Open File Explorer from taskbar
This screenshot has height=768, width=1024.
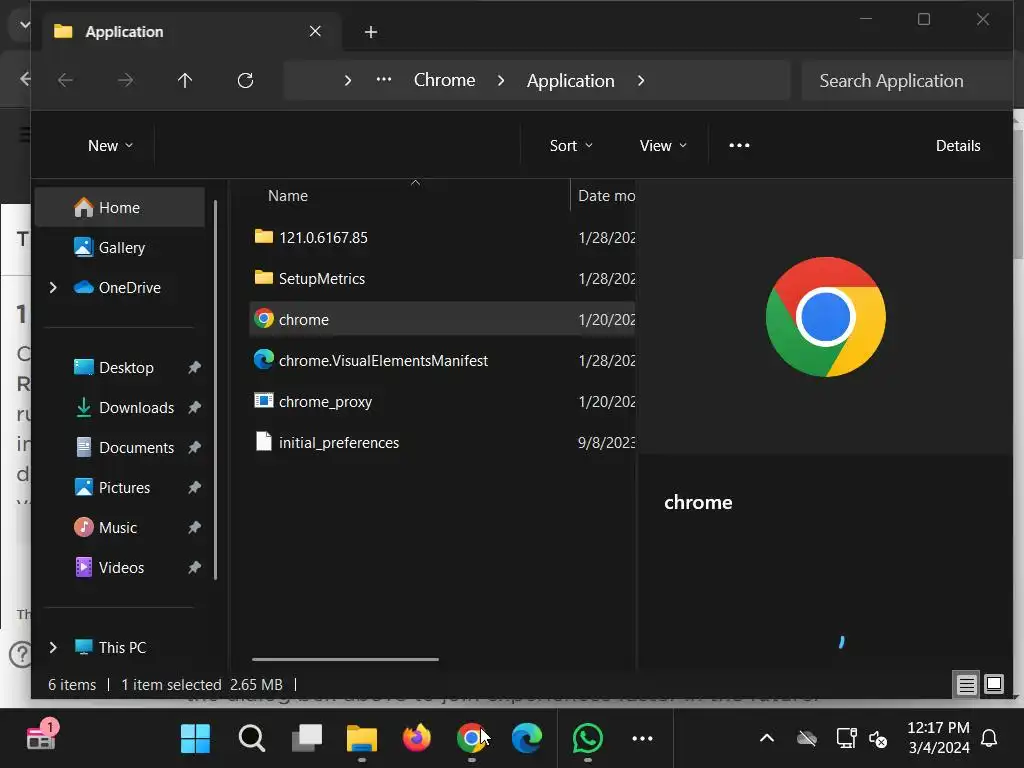[362, 739]
